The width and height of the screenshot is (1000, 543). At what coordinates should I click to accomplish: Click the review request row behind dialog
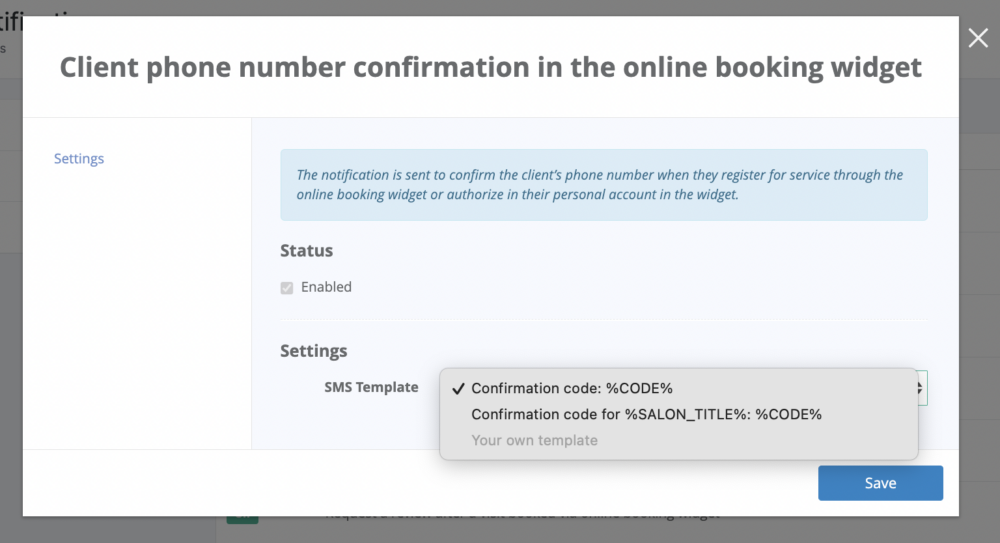(520, 518)
